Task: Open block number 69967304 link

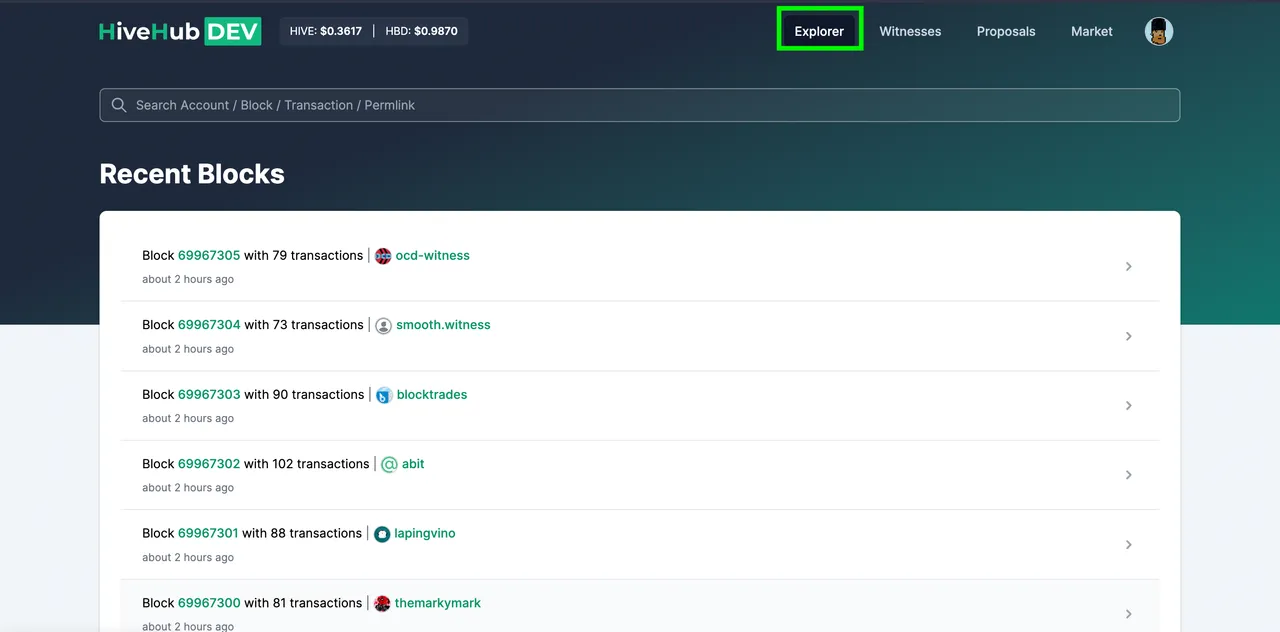Action: click(x=209, y=325)
